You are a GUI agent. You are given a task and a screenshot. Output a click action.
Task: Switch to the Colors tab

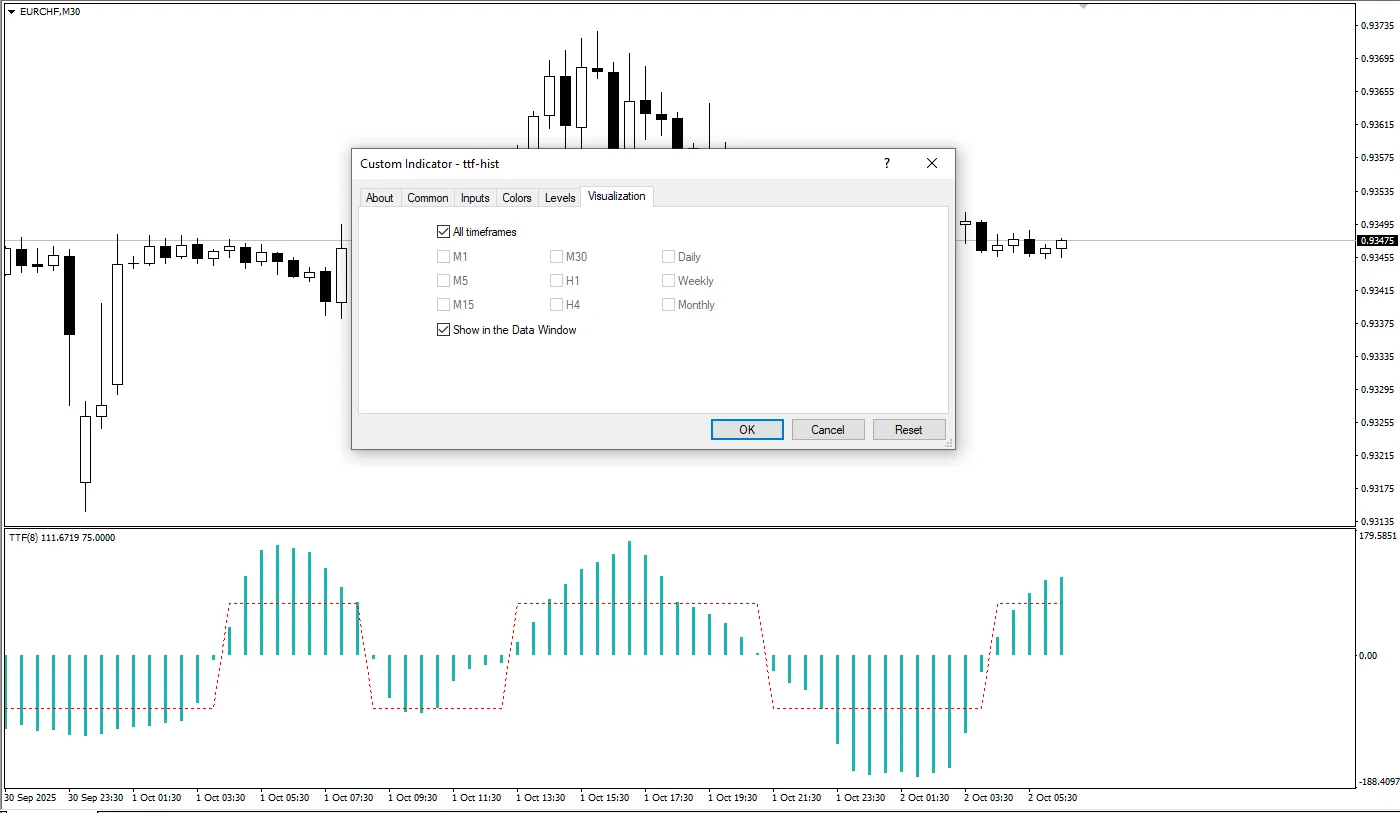[517, 198]
